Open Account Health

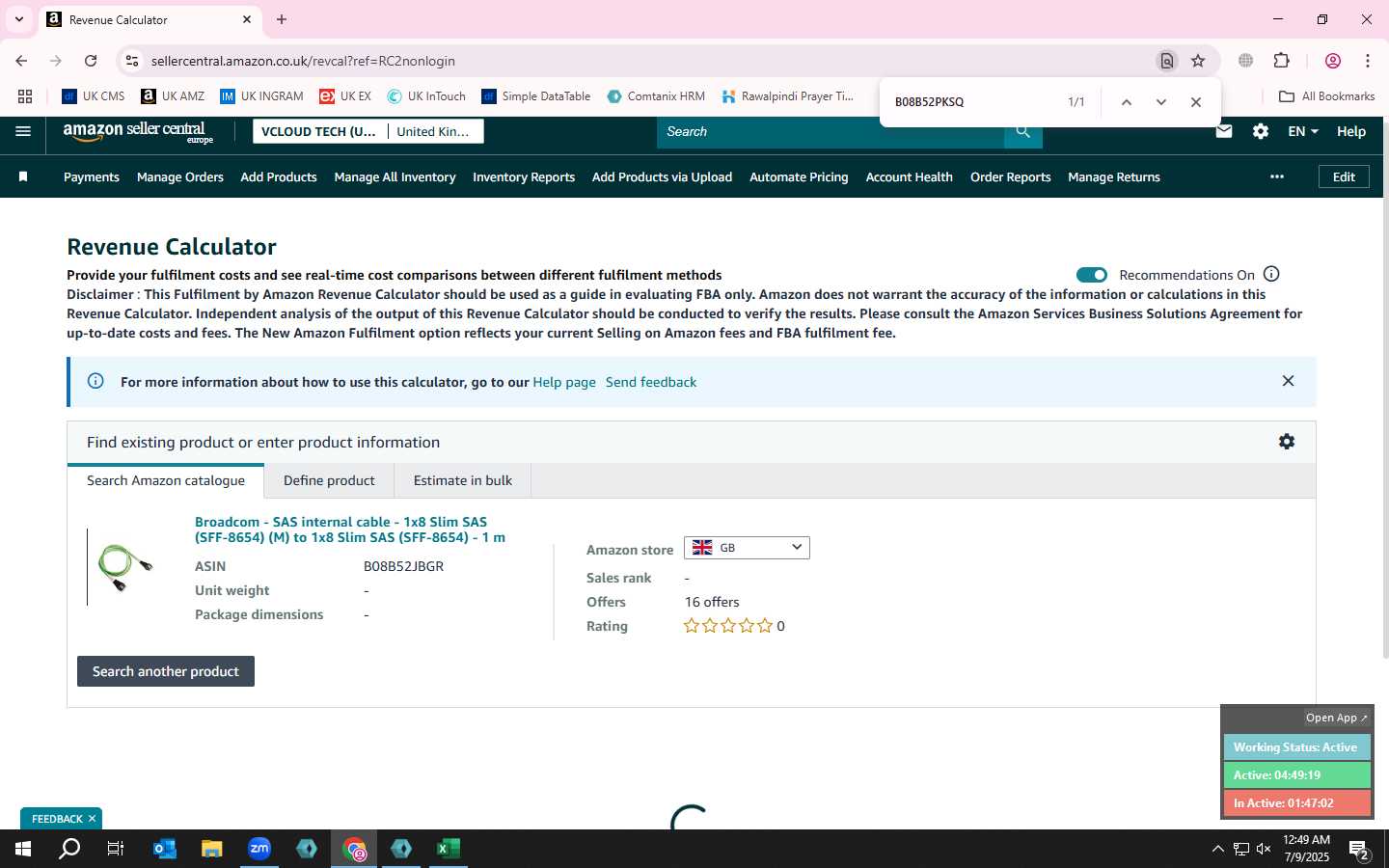(x=910, y=176)
